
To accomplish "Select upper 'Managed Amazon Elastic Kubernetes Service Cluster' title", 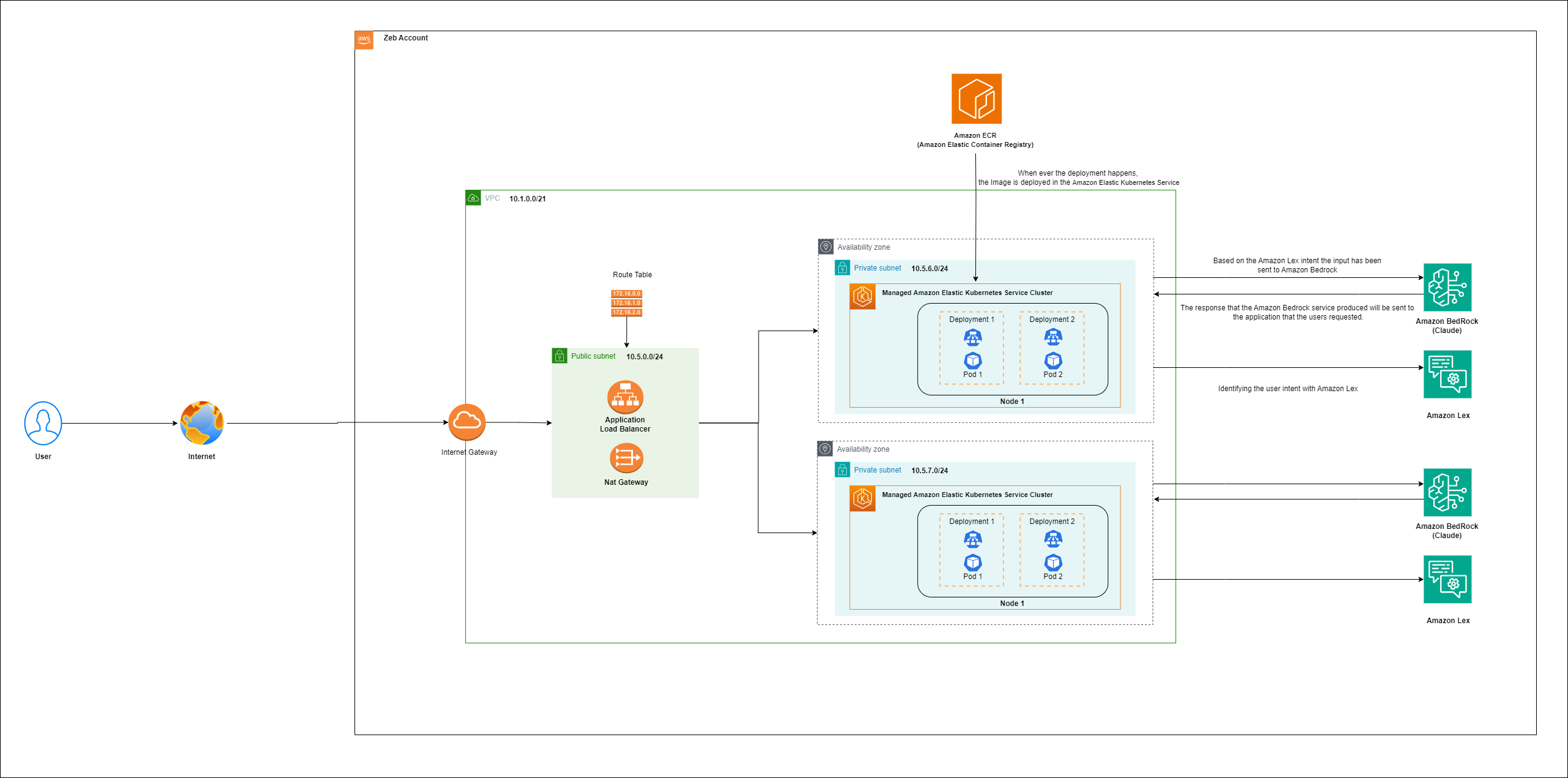I will [x=967, y=293].
